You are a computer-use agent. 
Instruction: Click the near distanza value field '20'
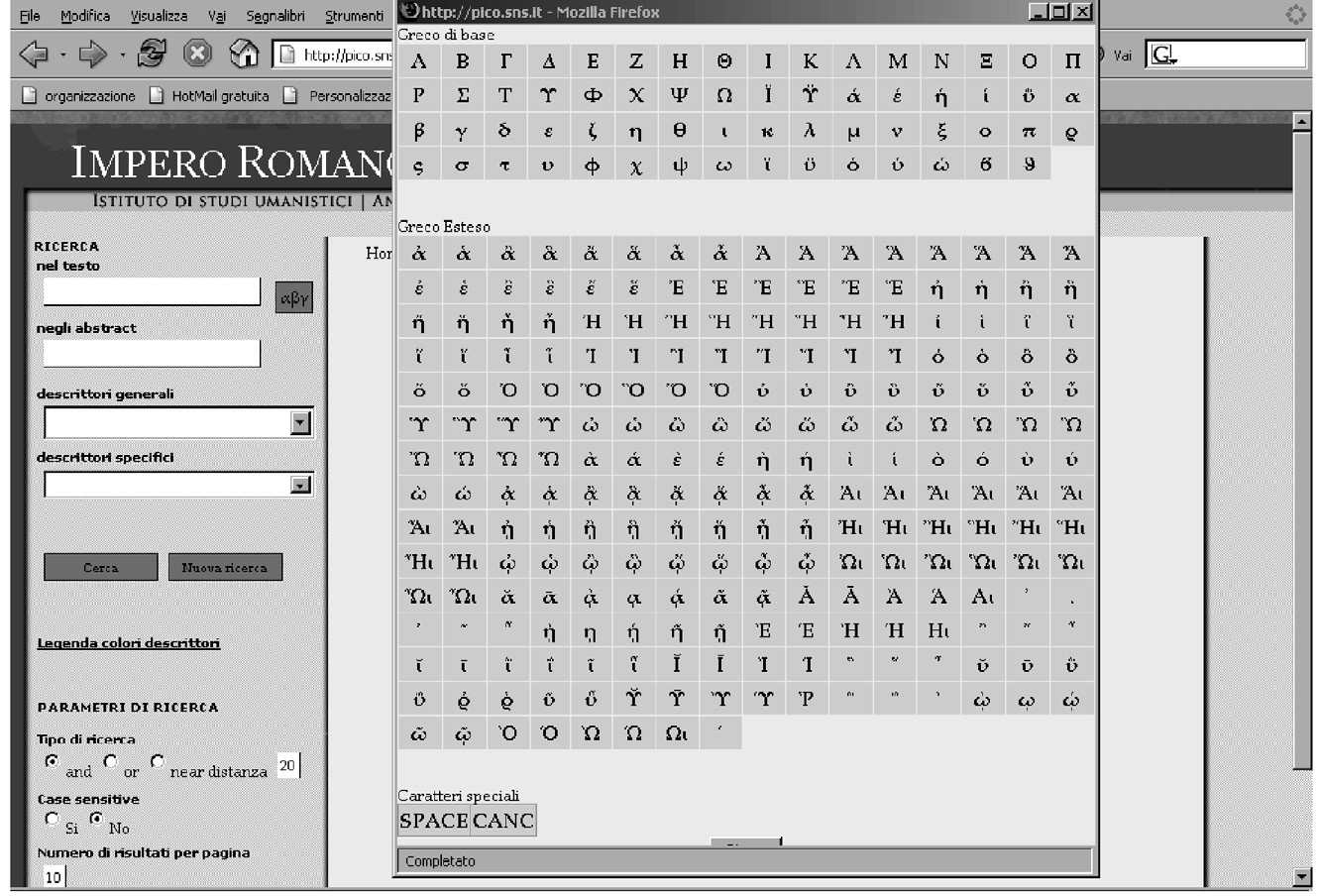click(286, 765)
